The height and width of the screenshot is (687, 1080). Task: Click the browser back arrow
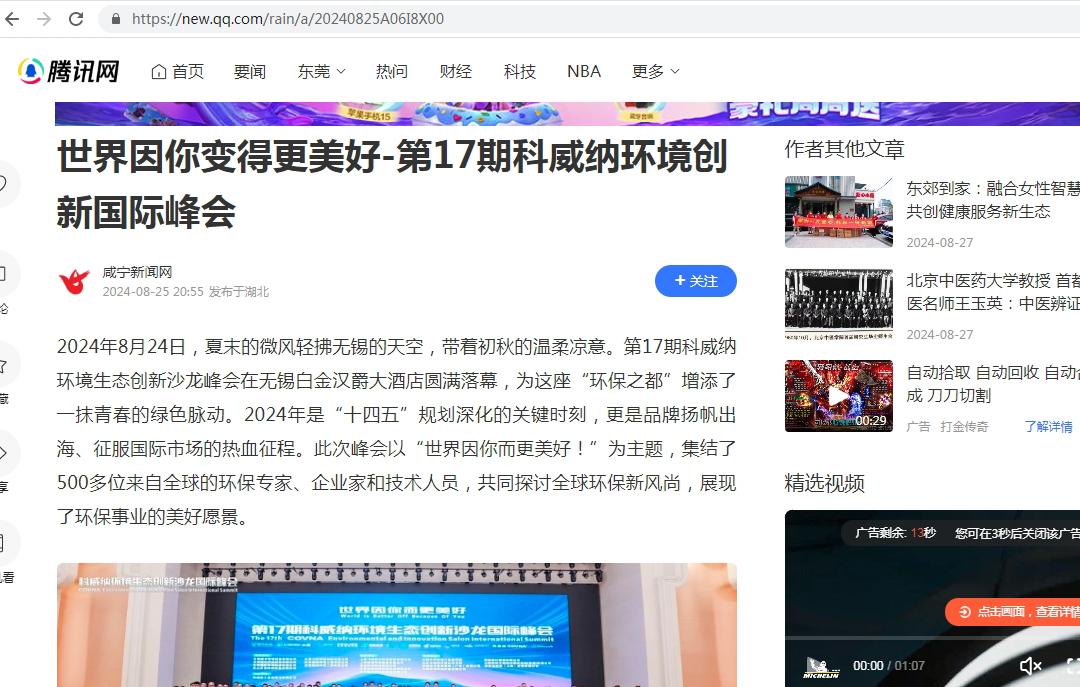12,18
